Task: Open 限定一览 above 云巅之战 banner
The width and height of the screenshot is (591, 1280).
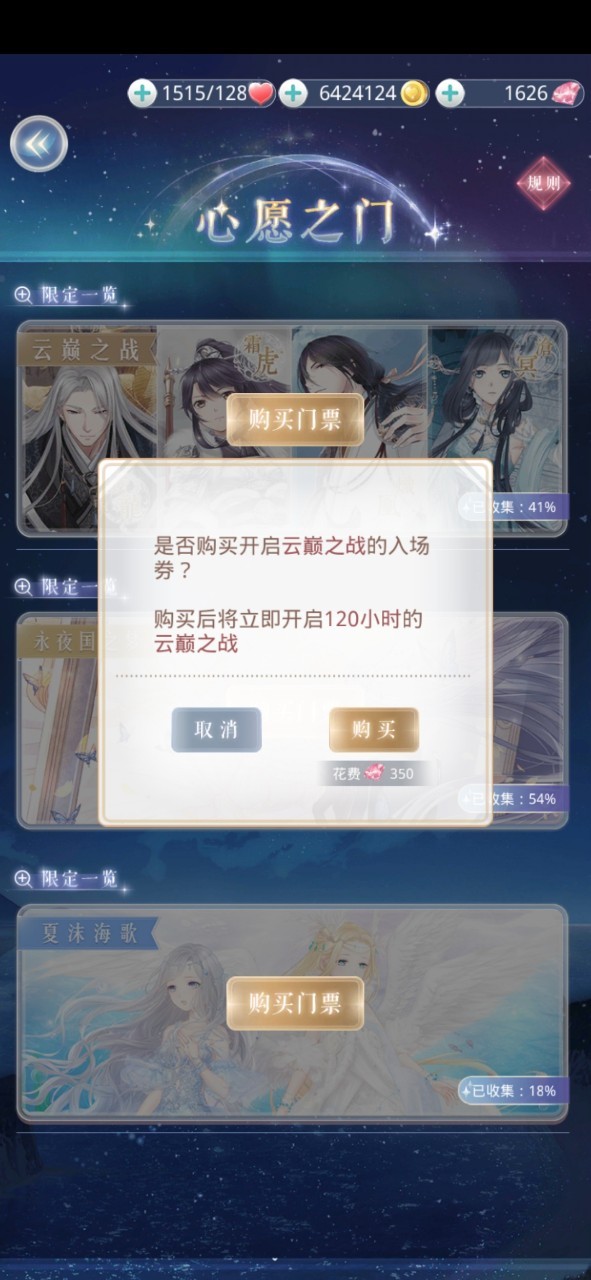Action: pyautogui.click(x=67, y=294)
